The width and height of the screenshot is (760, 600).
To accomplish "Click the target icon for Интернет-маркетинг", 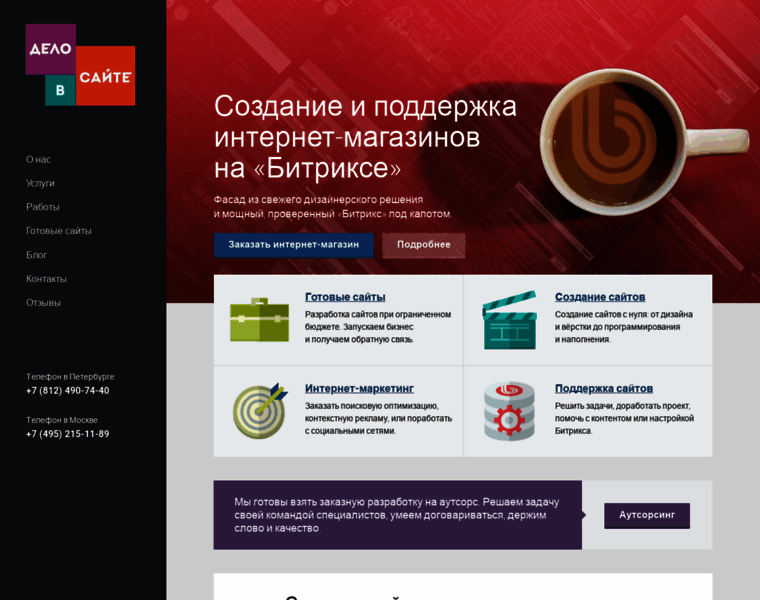I will coord(260,411).
